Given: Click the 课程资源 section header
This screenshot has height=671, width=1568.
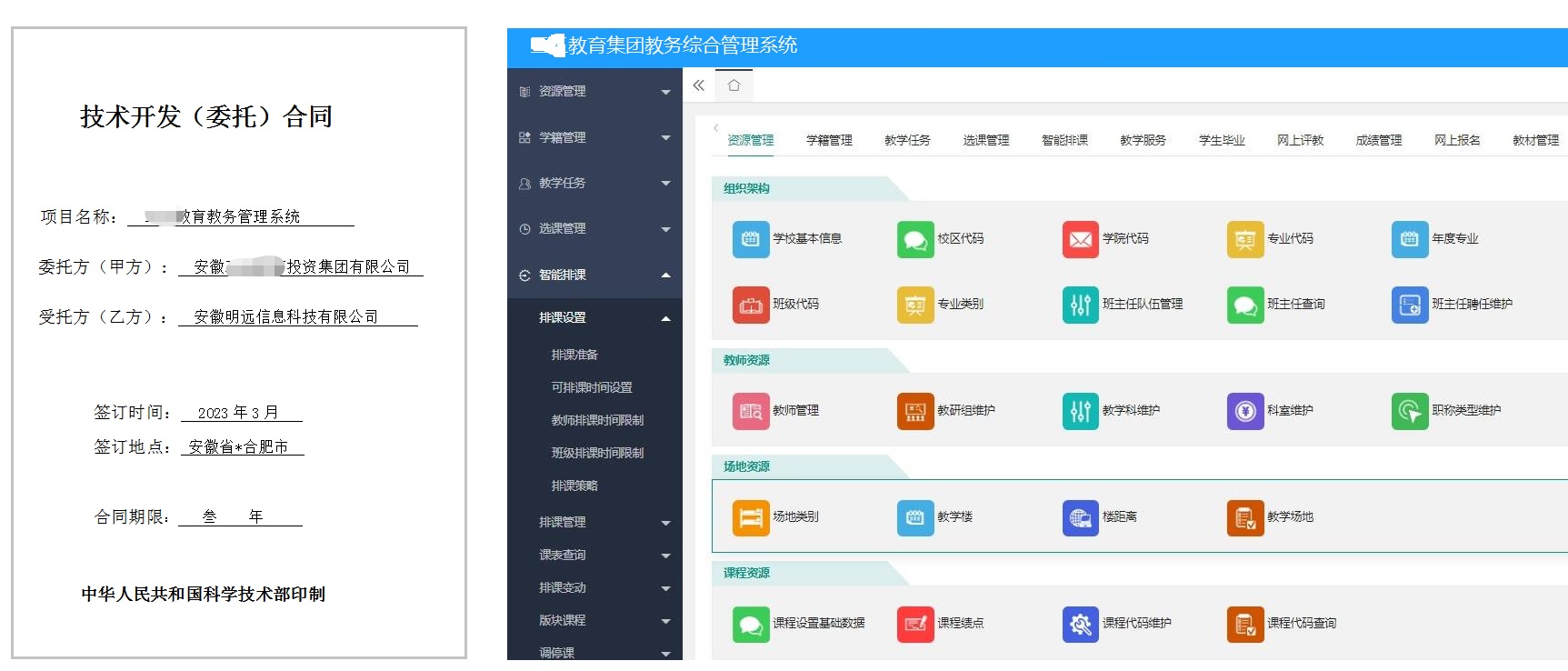Looking at the screenshot, I should tap(746, 574).
